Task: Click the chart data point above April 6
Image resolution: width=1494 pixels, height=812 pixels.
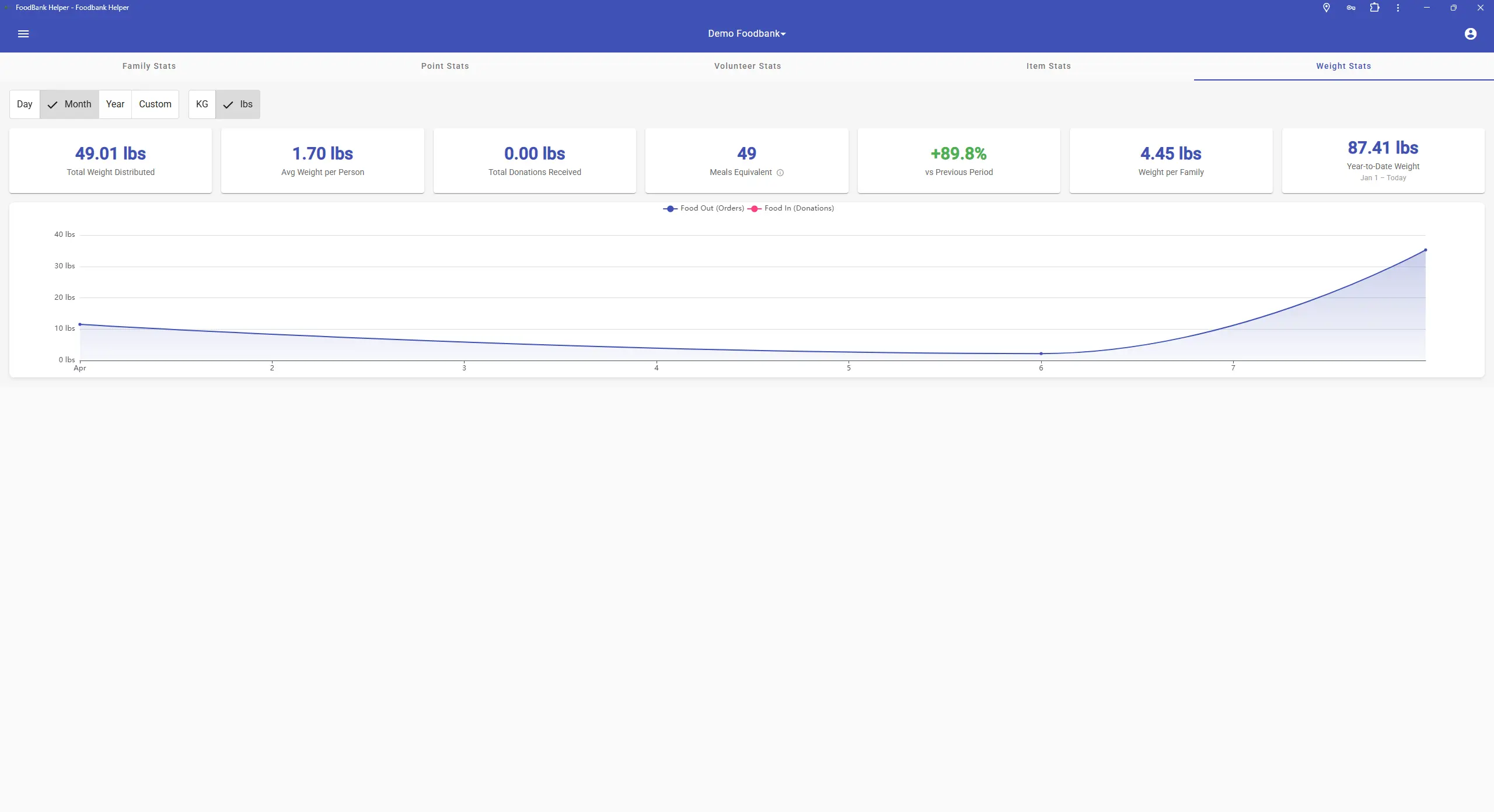Action: coord(1041,353)
